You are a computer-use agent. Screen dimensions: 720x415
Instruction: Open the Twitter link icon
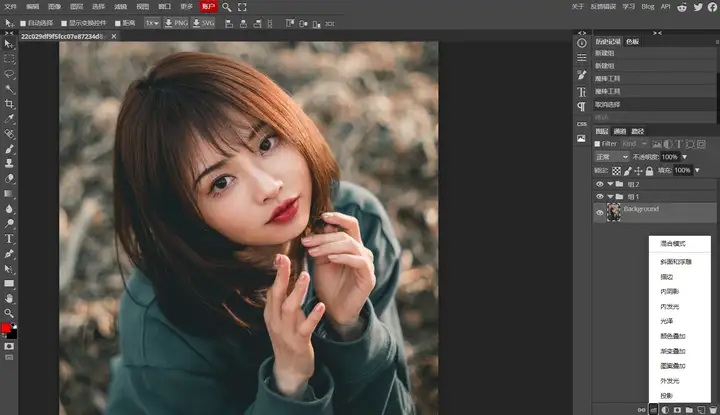[x=696, y=6]
